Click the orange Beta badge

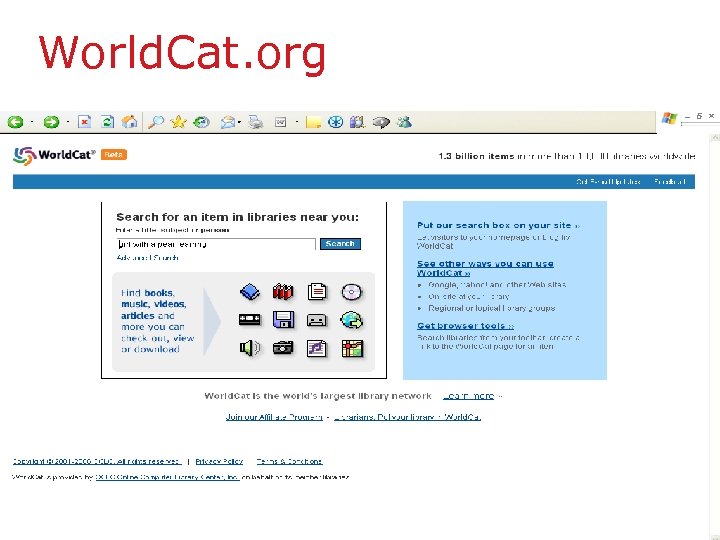point(113,155)
